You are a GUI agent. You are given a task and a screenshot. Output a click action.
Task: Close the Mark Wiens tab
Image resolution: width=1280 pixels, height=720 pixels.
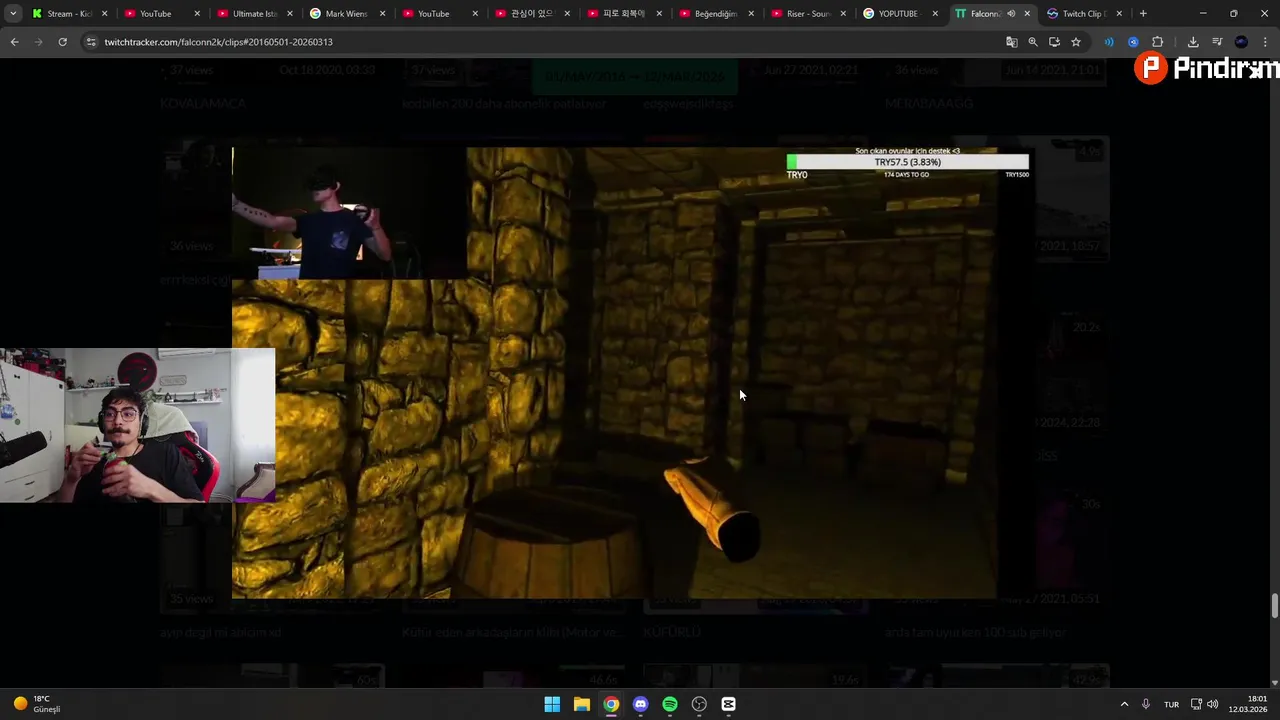(382, 14)
